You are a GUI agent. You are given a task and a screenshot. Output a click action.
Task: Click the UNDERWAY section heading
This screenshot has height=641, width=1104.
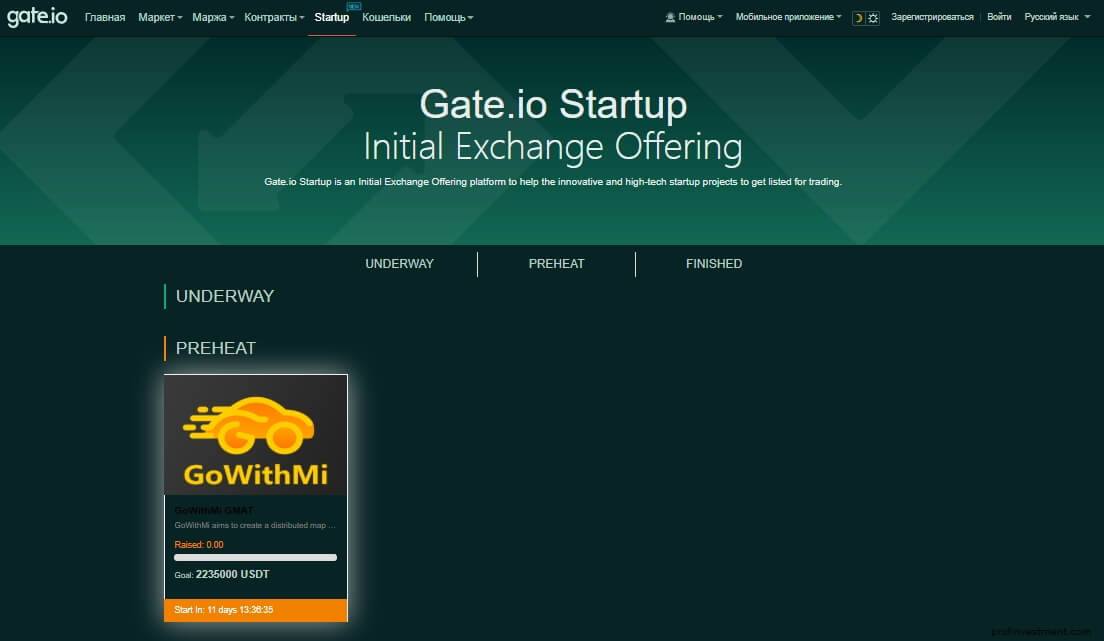point(225,297)
